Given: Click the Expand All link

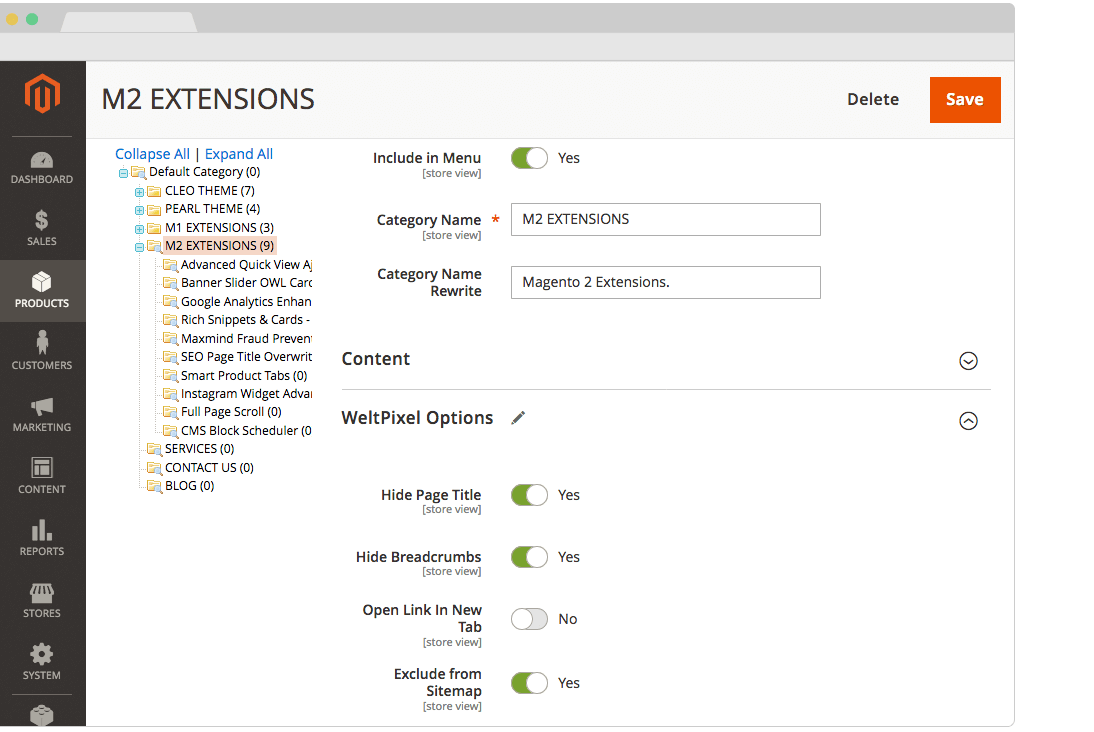Looking at the screenshot, I should (x=239, y=154).
